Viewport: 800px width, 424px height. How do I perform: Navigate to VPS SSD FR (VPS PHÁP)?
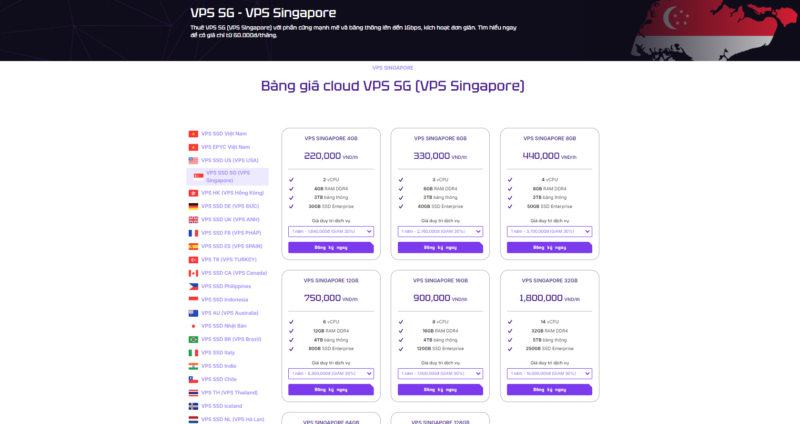click(x=231, y=233)
